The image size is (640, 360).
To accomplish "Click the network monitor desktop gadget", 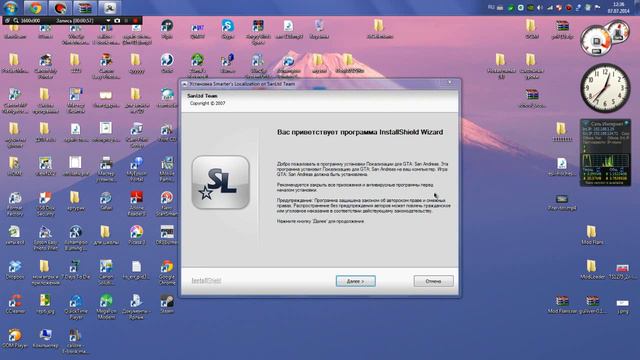I will point(605,153).
